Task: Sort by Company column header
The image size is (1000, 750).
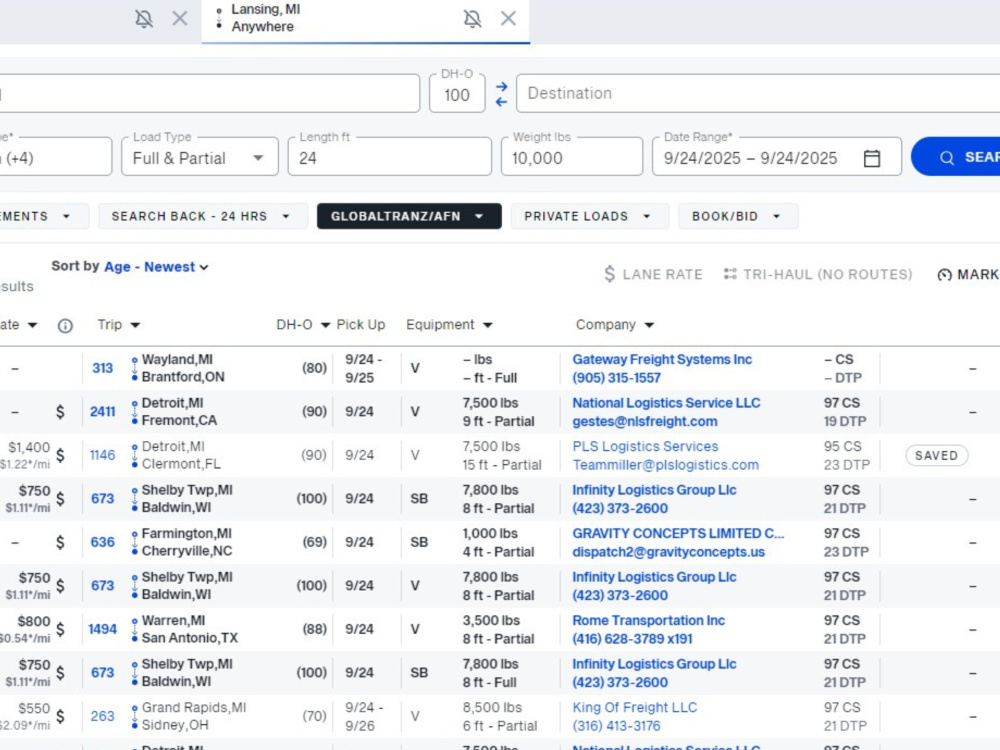Action: tap(615, 325)
